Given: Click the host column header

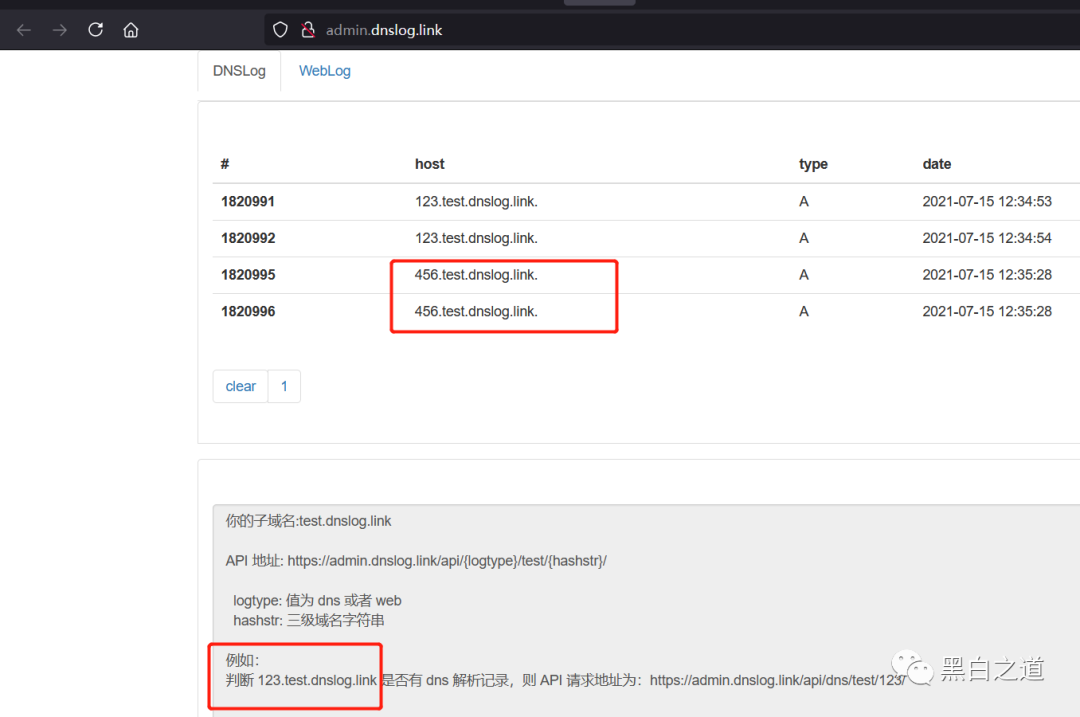Looking at the screenshot, I should (x=429, y=164).
